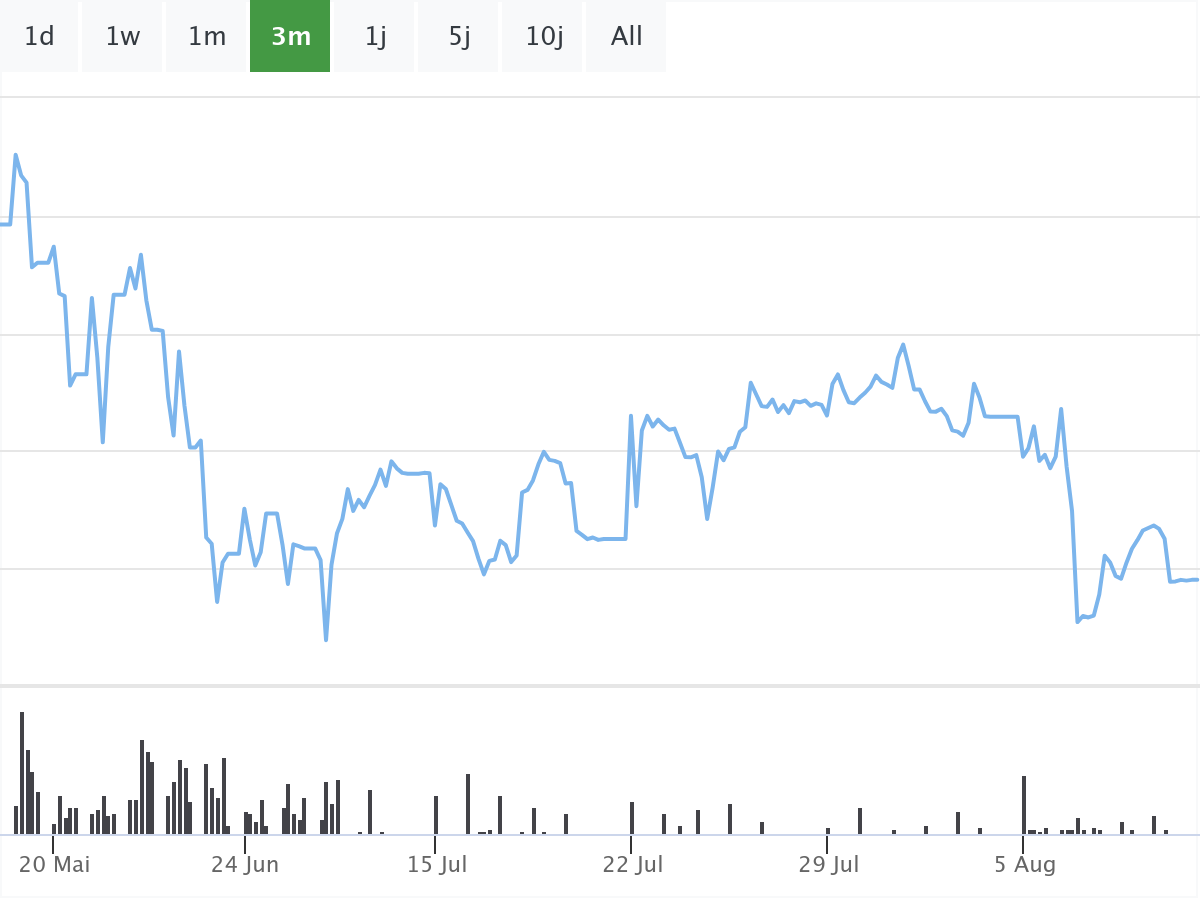Image resolution: width=1200 pixels, height=900 pixels.
Task: Click the "20 Mai" date axis label
Action: [55, 865]
